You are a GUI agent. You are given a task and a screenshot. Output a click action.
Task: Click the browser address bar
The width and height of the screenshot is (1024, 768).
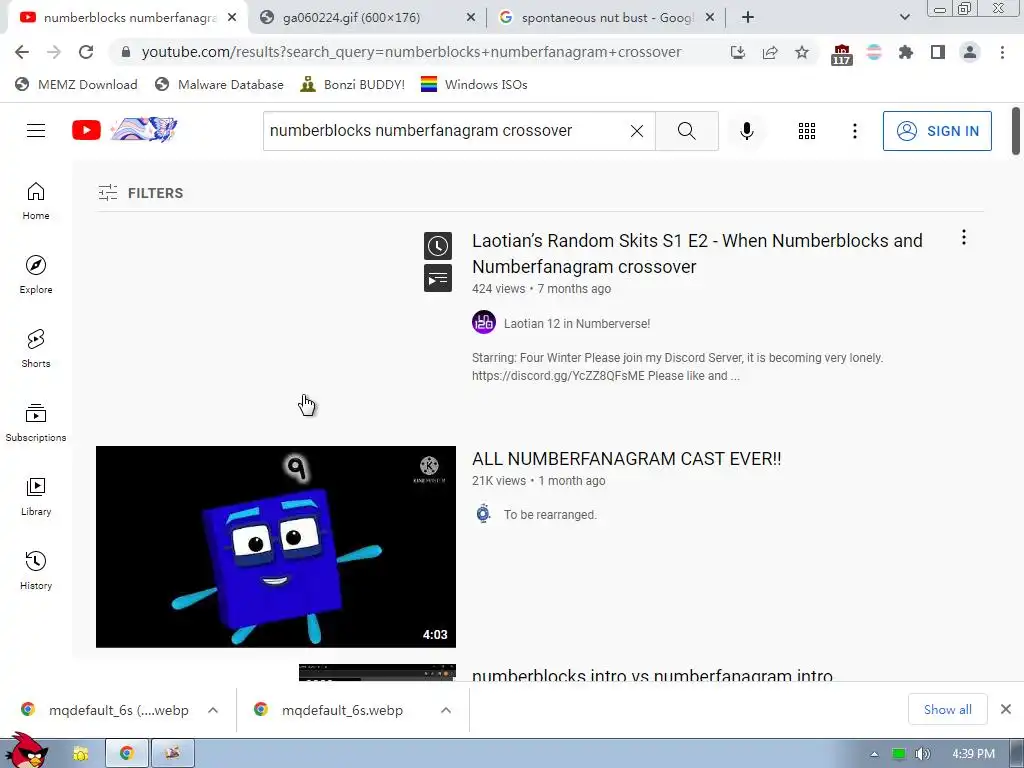[x=411, y=52]
